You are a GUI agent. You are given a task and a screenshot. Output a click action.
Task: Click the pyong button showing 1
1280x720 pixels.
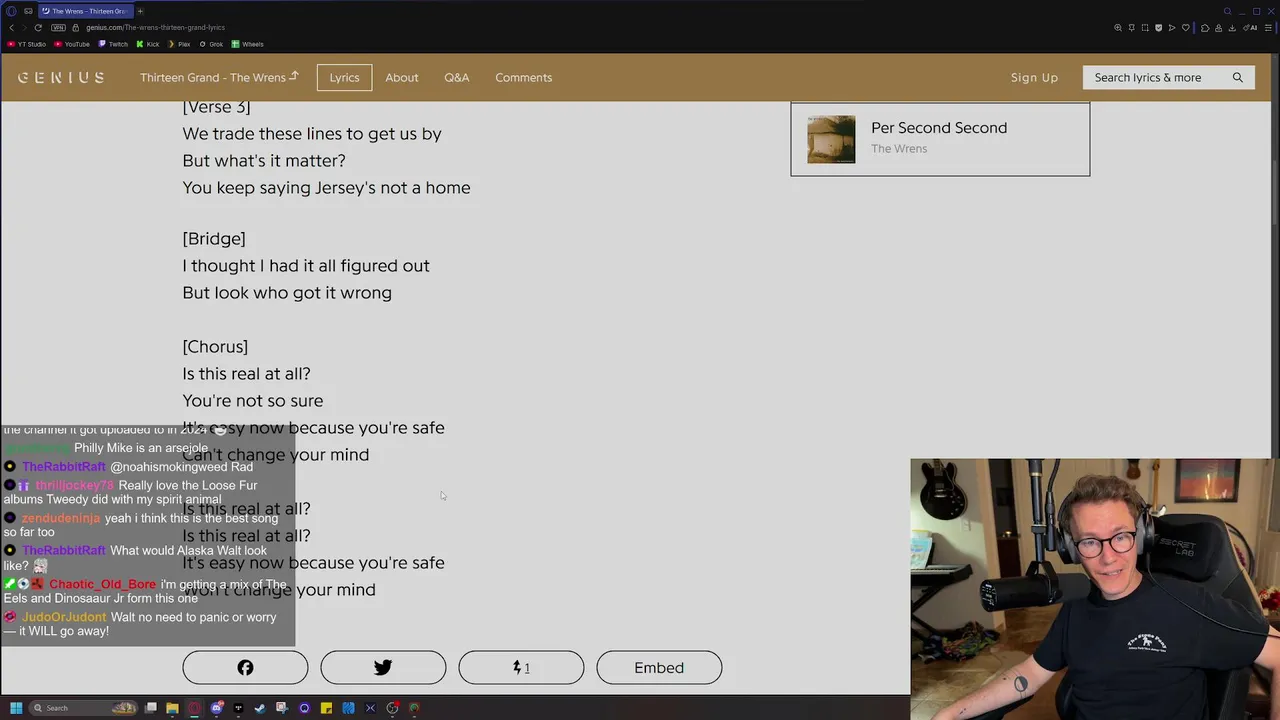[521, 667]
